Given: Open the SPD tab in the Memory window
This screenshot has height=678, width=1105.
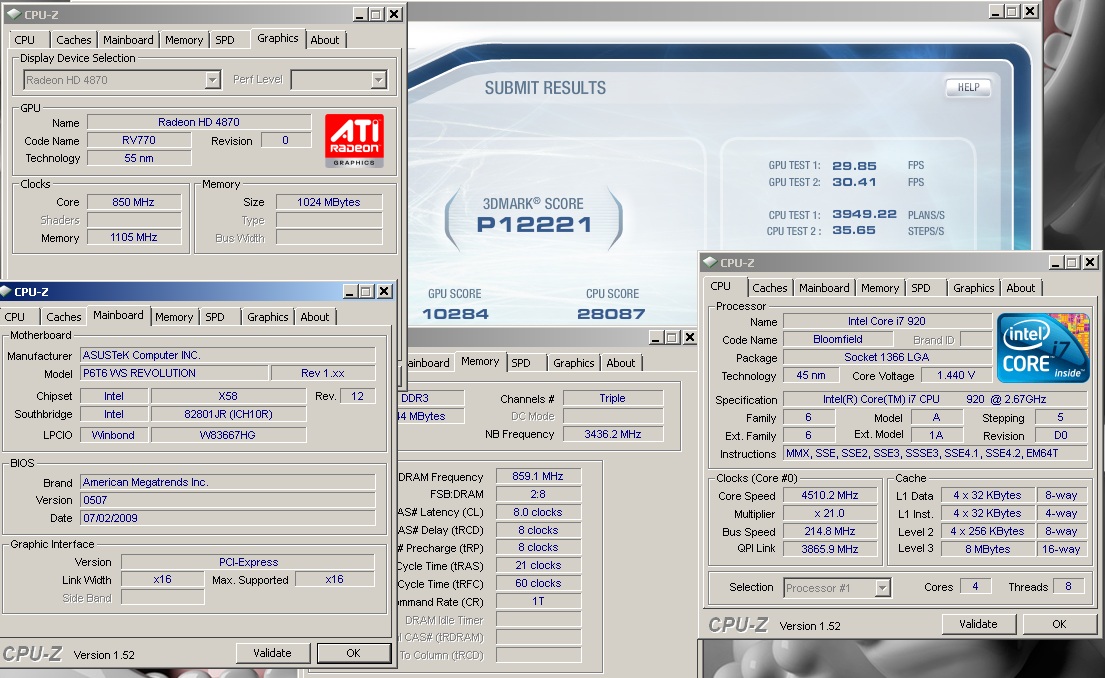Looking at the screenshot, I should (x=521, y=363).
